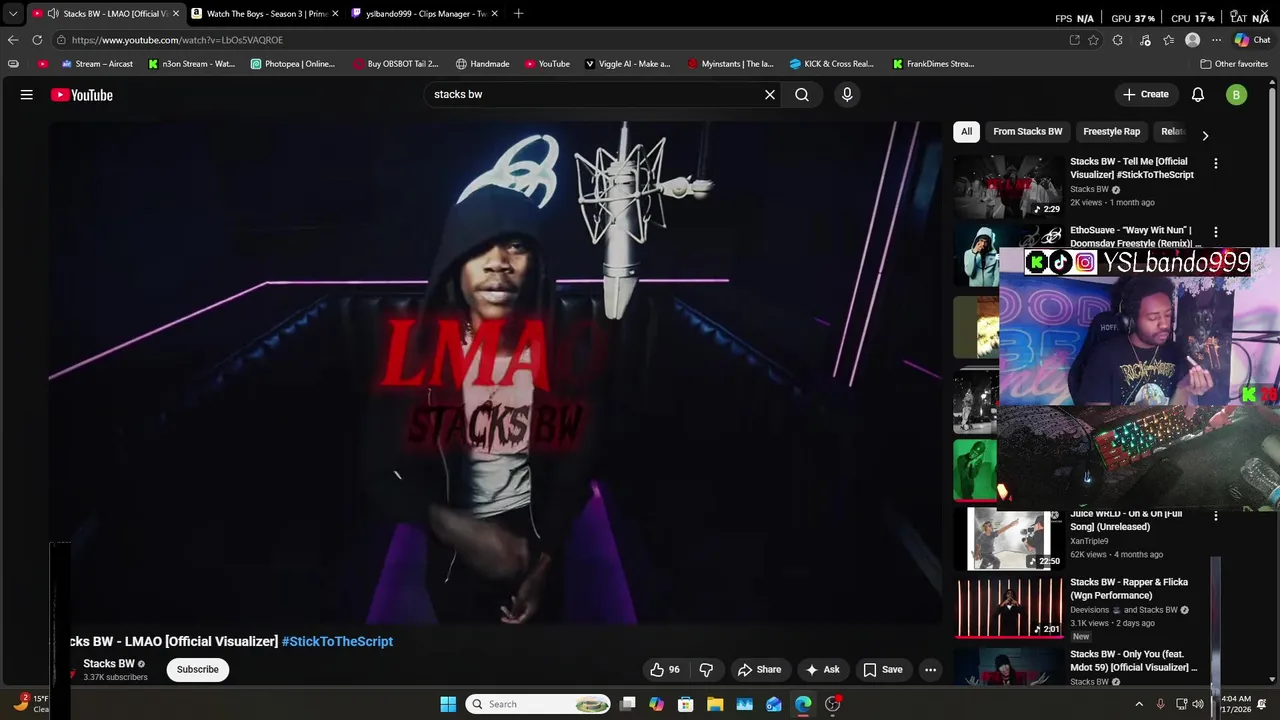Open Viggle AI bookmark
The width and height of the screenshot is (1280, 720).
point(628,64)
